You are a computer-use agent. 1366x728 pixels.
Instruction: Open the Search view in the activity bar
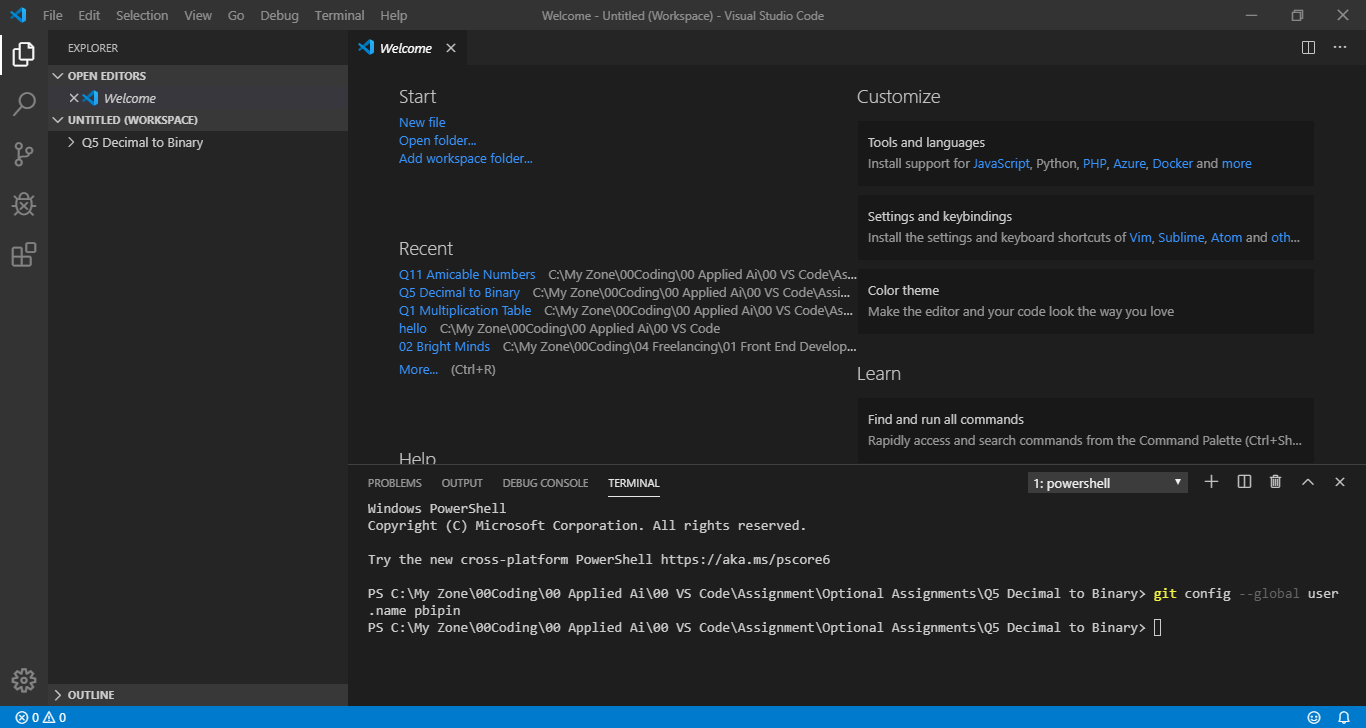[23, 104]
